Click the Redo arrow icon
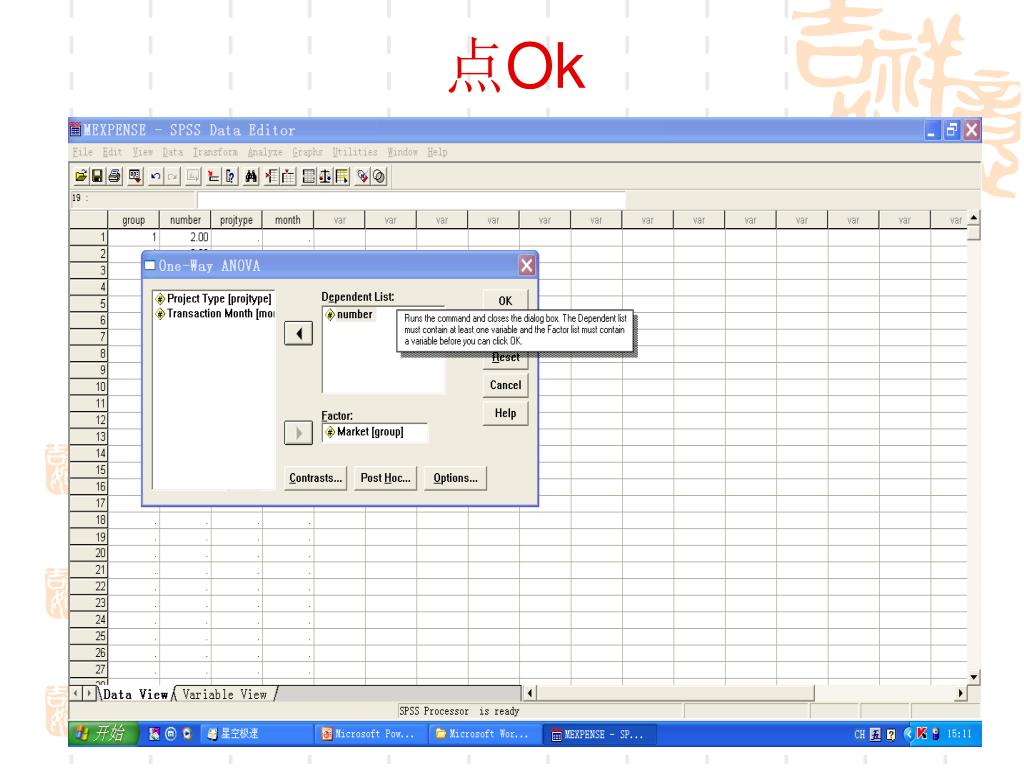The image size is (1024, 768). click(172, 176)
